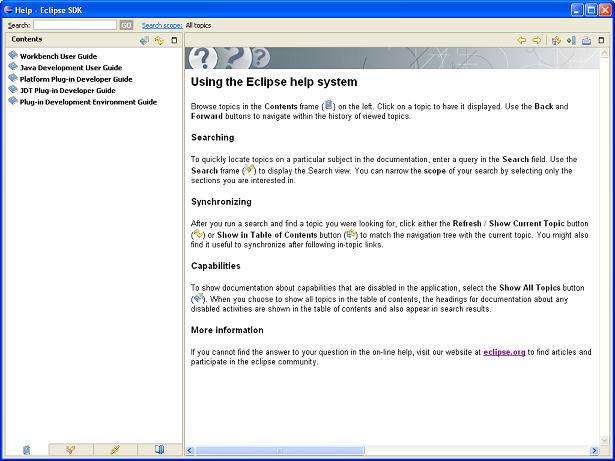The height and width of the screenshot is (461, 615).
Task: Select Java Development User Guide topic
Action: click(x=71, y=67)
